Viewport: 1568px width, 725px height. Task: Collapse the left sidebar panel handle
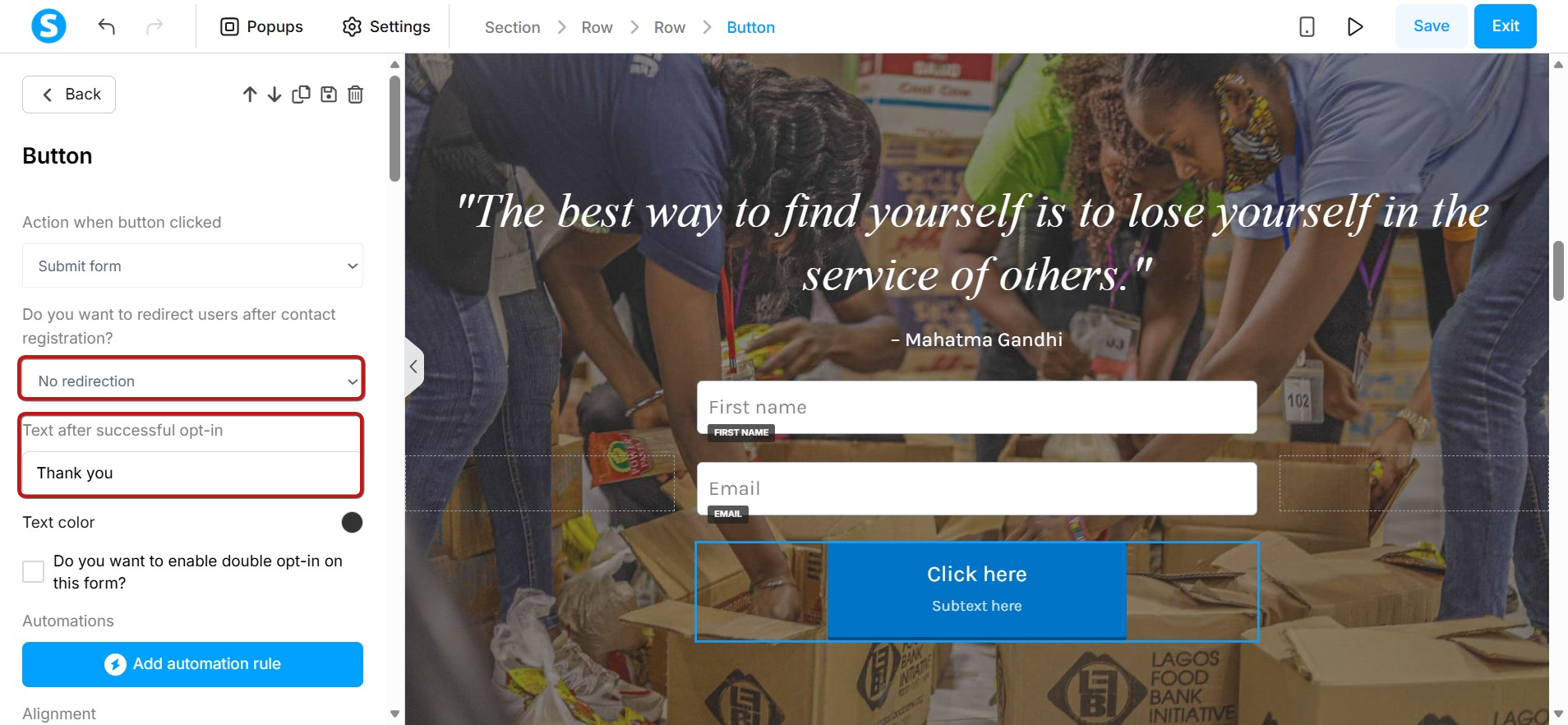(x=413, y=367)
